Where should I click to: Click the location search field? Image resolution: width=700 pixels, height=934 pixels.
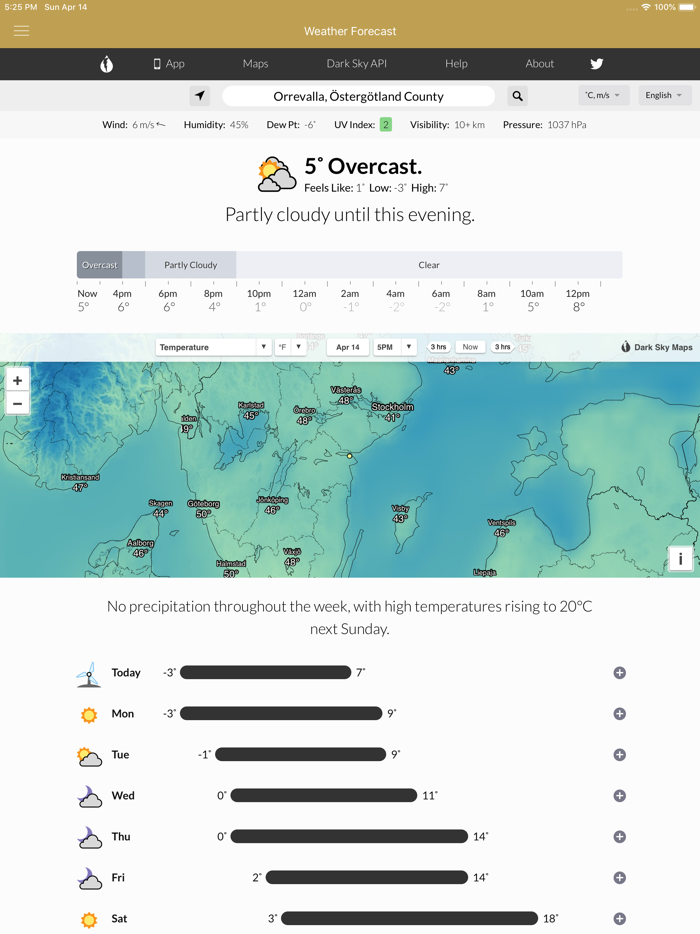pos(358,96)
